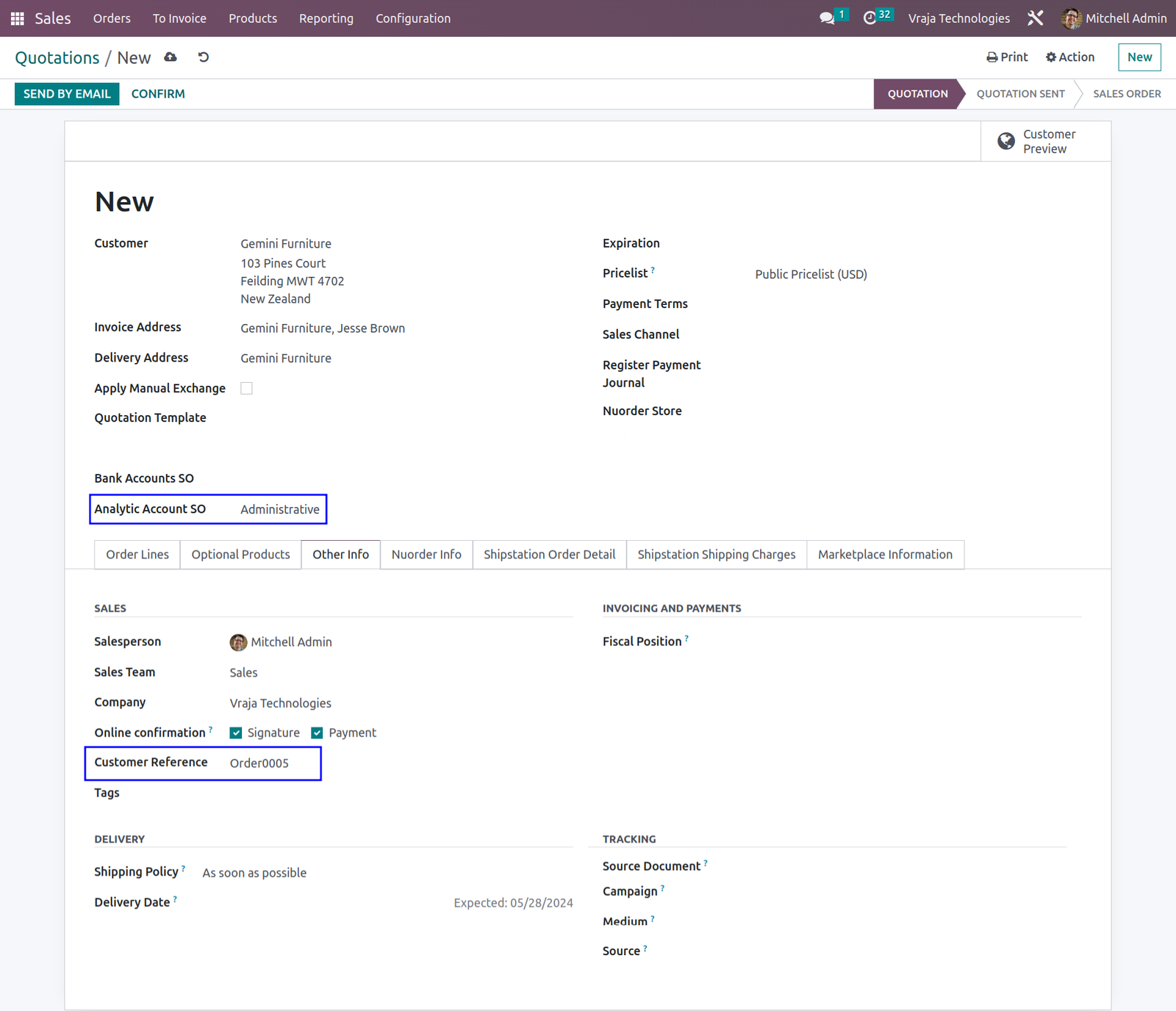
Task: Click the Send by Email button
Action: click(x=67, y=94)
